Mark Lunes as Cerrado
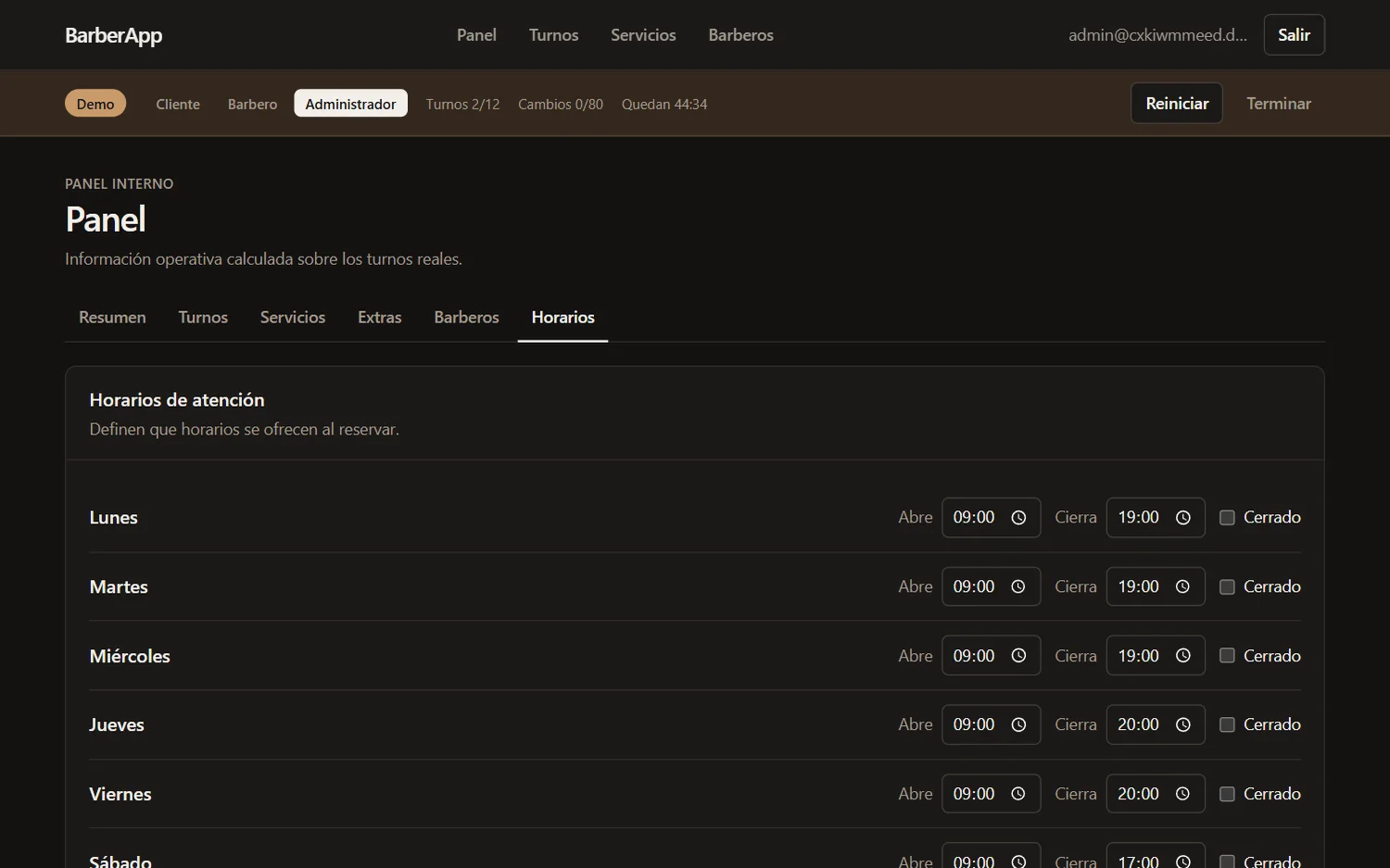The height and width of the screenshot is (868, 1390). [x=1227, y=518]
